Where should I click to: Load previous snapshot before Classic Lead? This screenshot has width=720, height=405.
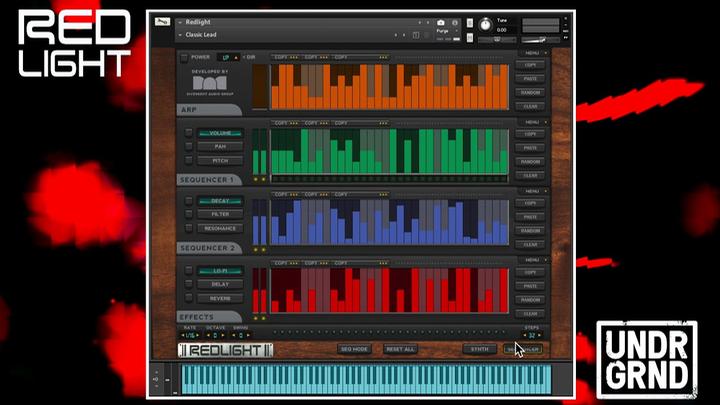tap(395, 35)
